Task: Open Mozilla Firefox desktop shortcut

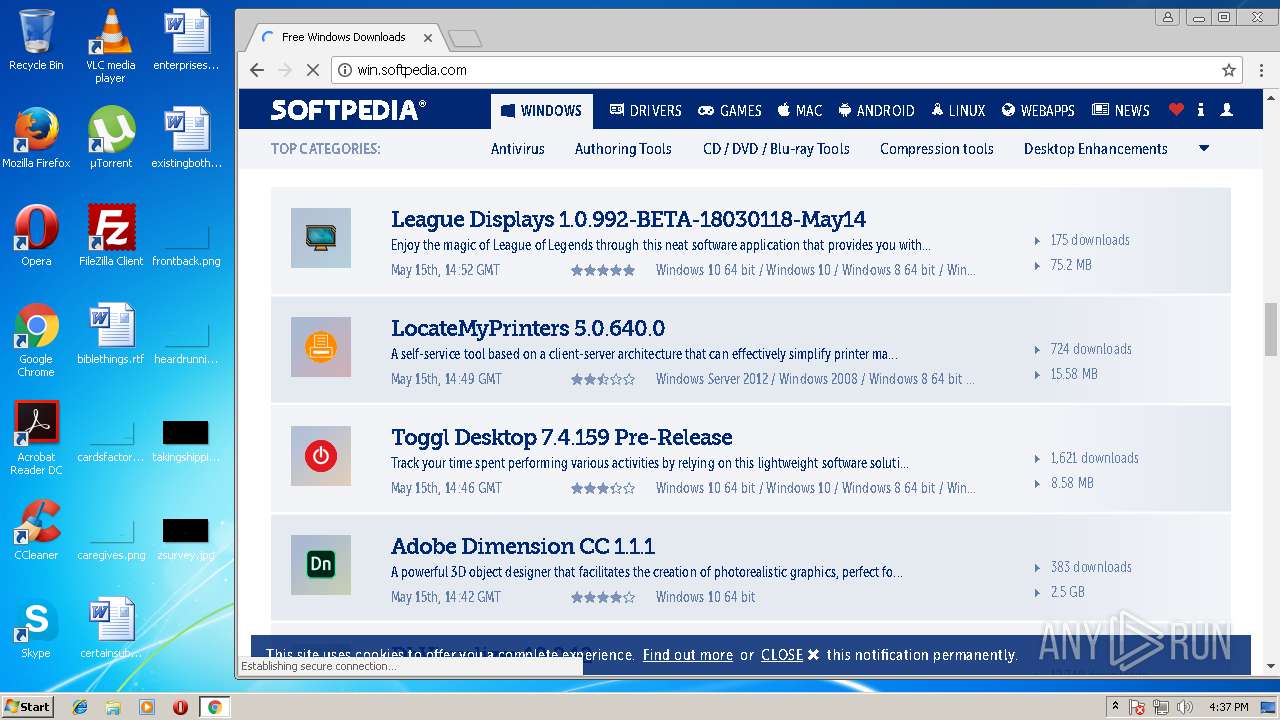Action: point(36,137)
